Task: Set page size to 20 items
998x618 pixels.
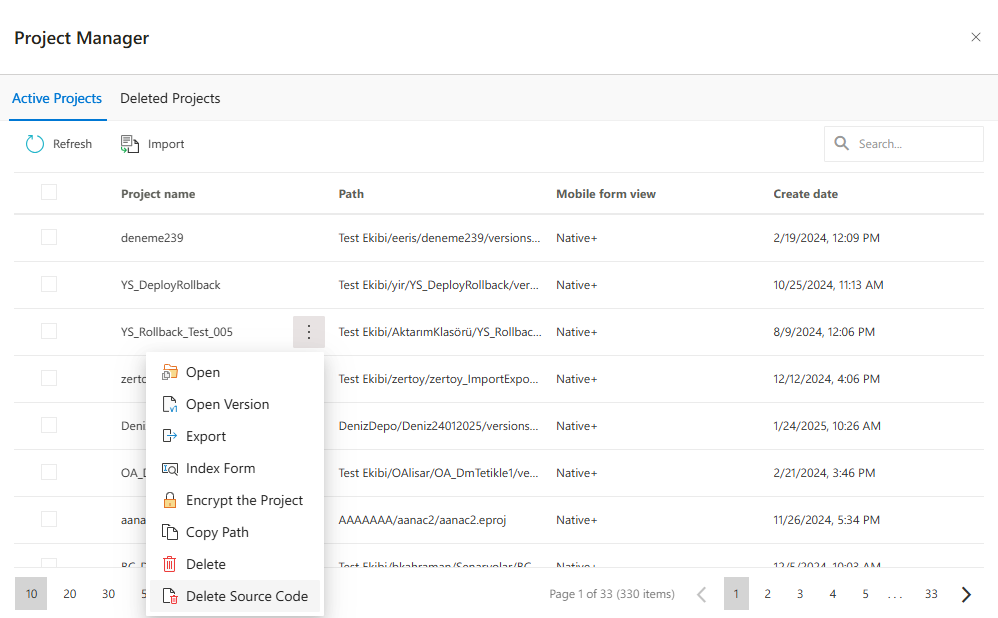Action: tap(70, 594)
